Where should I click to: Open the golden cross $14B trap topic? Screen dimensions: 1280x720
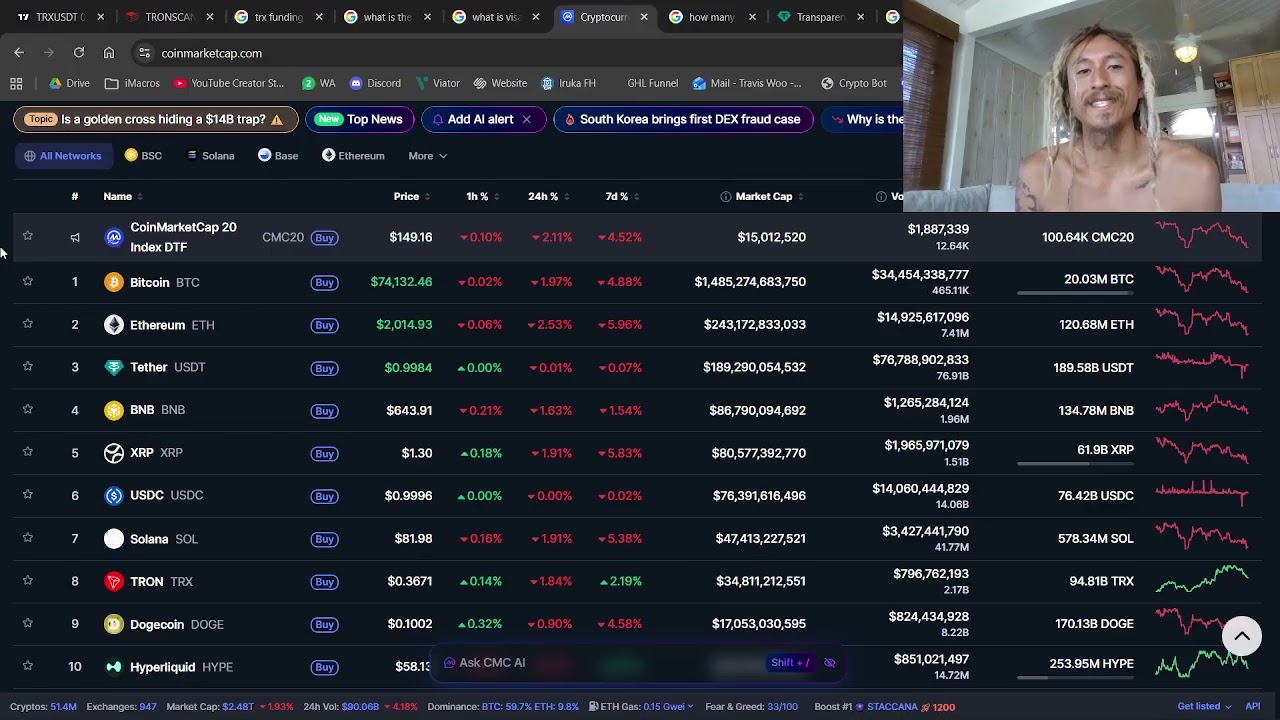(x=156, y=119)
